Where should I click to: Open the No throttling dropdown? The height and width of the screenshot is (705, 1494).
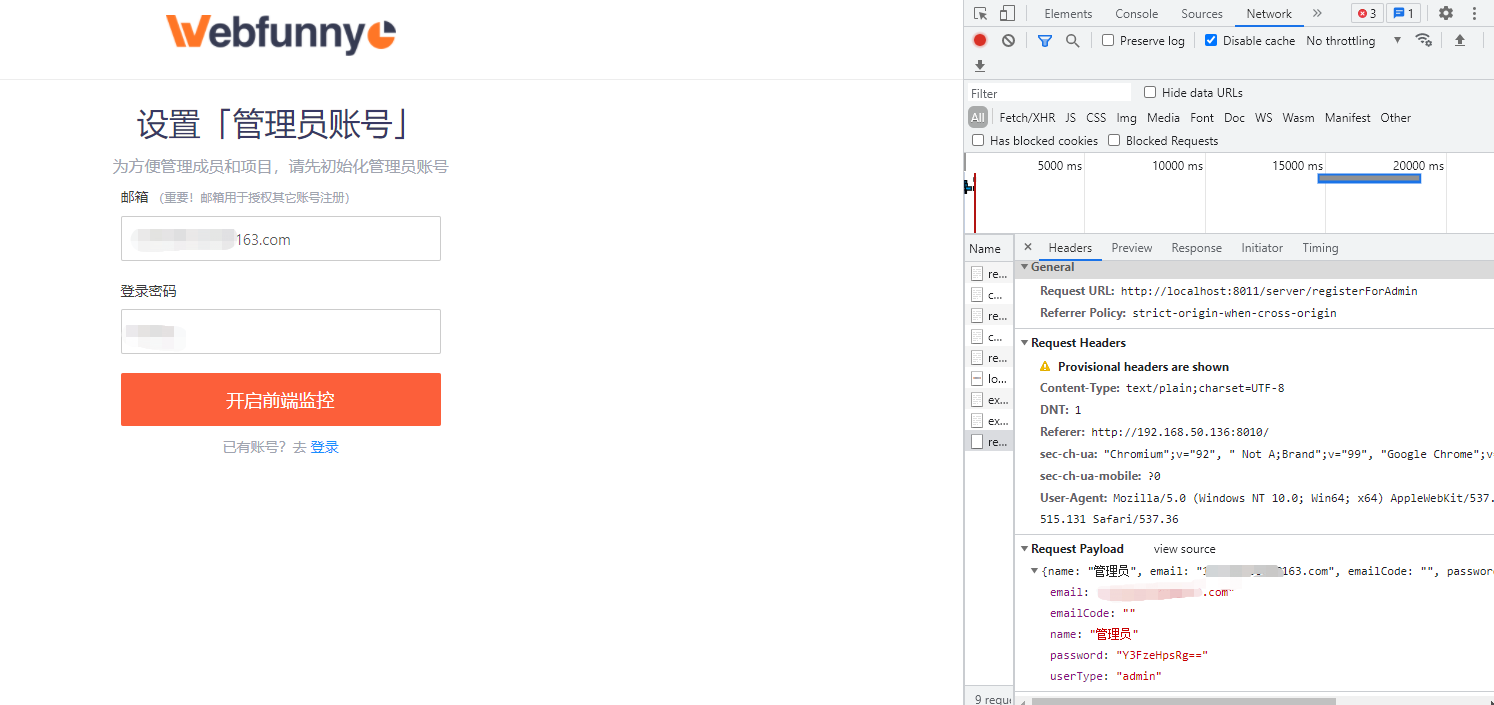coord(1353,41)
